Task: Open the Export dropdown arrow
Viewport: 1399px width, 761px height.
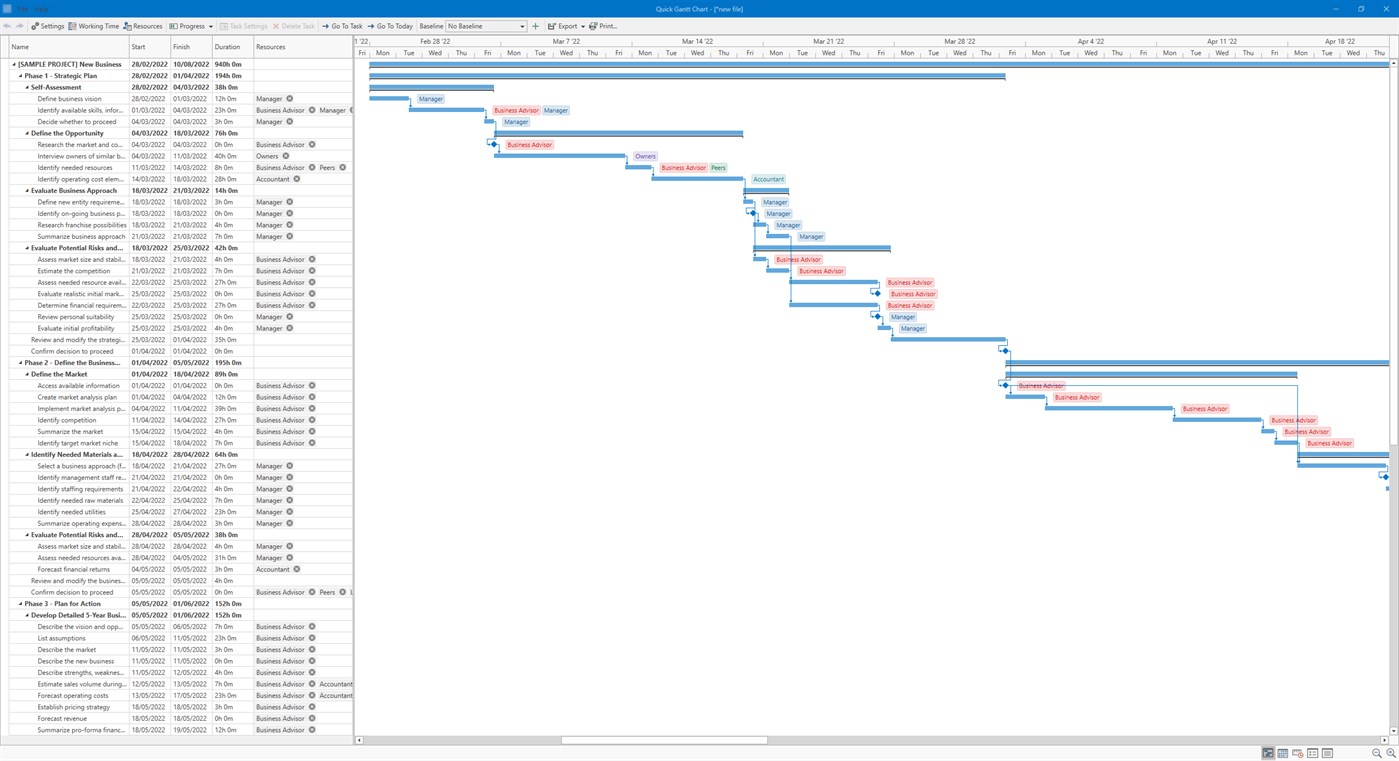Action: [585, 26]
